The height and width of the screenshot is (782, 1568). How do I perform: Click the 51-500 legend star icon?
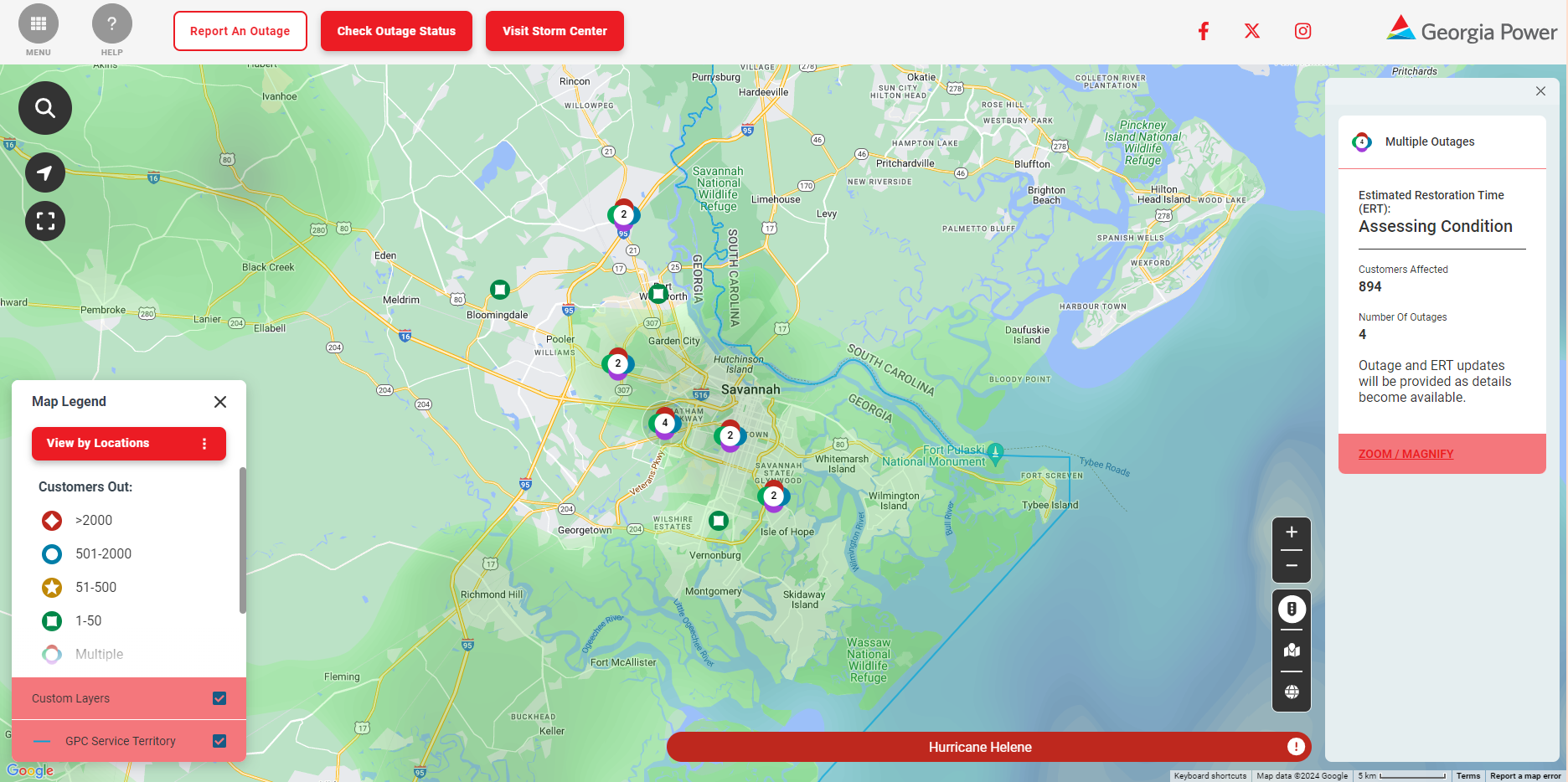pos(52,588)
